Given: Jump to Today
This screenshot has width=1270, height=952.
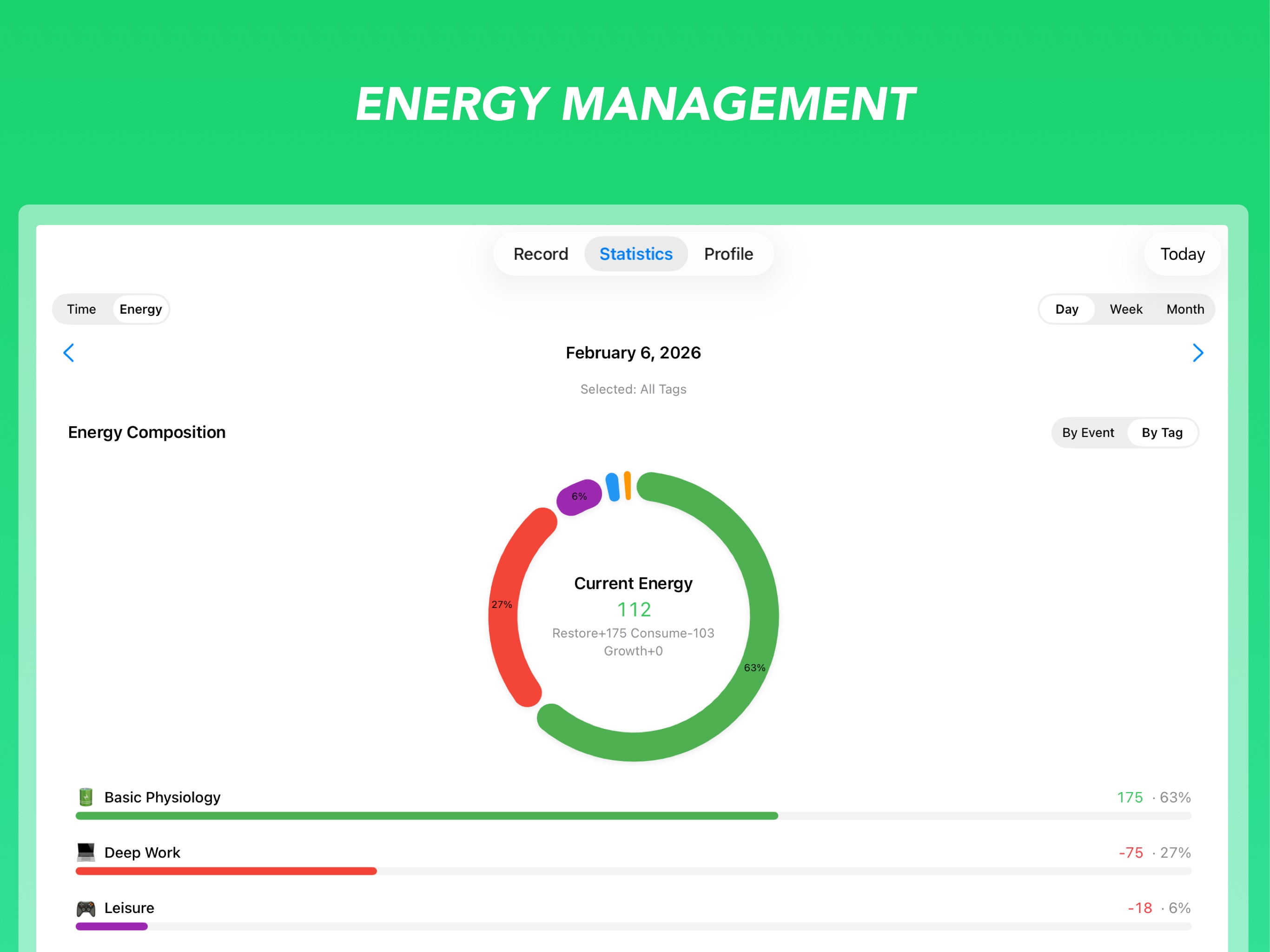Looking at the screenshot, I should pos(1182,254).
